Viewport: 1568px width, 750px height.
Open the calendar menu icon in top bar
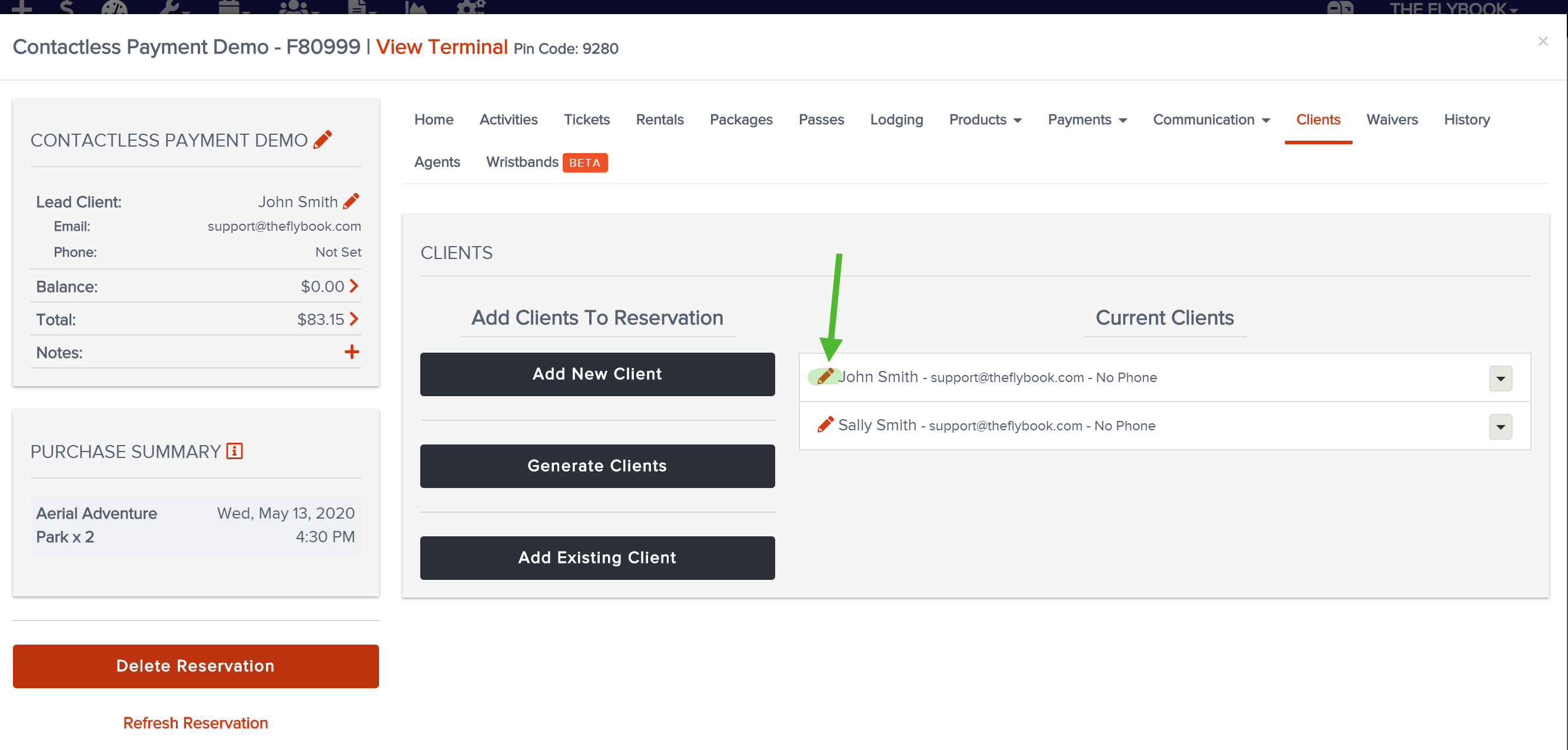point(234,6)
